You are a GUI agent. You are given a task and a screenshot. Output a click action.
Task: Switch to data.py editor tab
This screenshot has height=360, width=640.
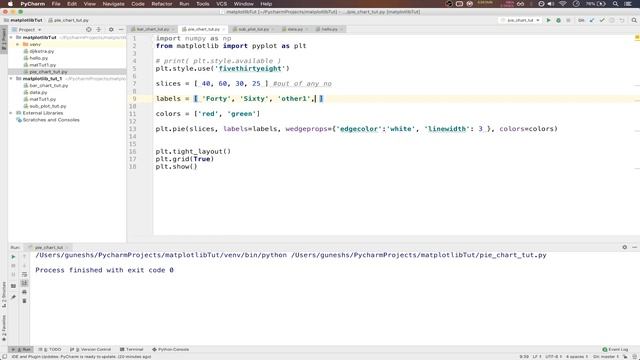[x=295, y=29]
